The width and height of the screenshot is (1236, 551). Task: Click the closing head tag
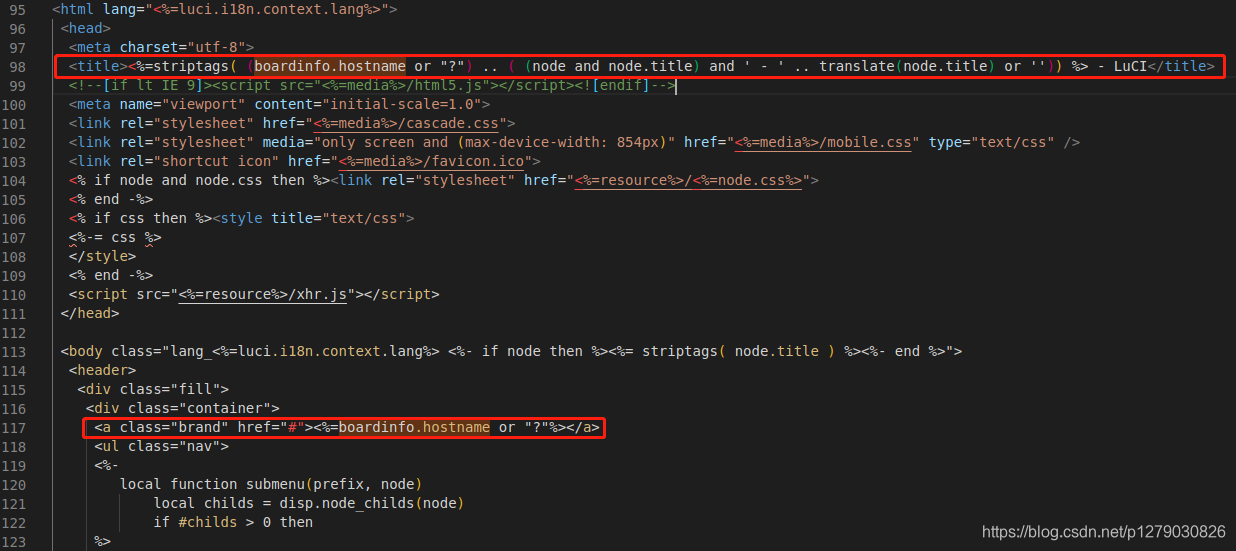coord(90,314)
